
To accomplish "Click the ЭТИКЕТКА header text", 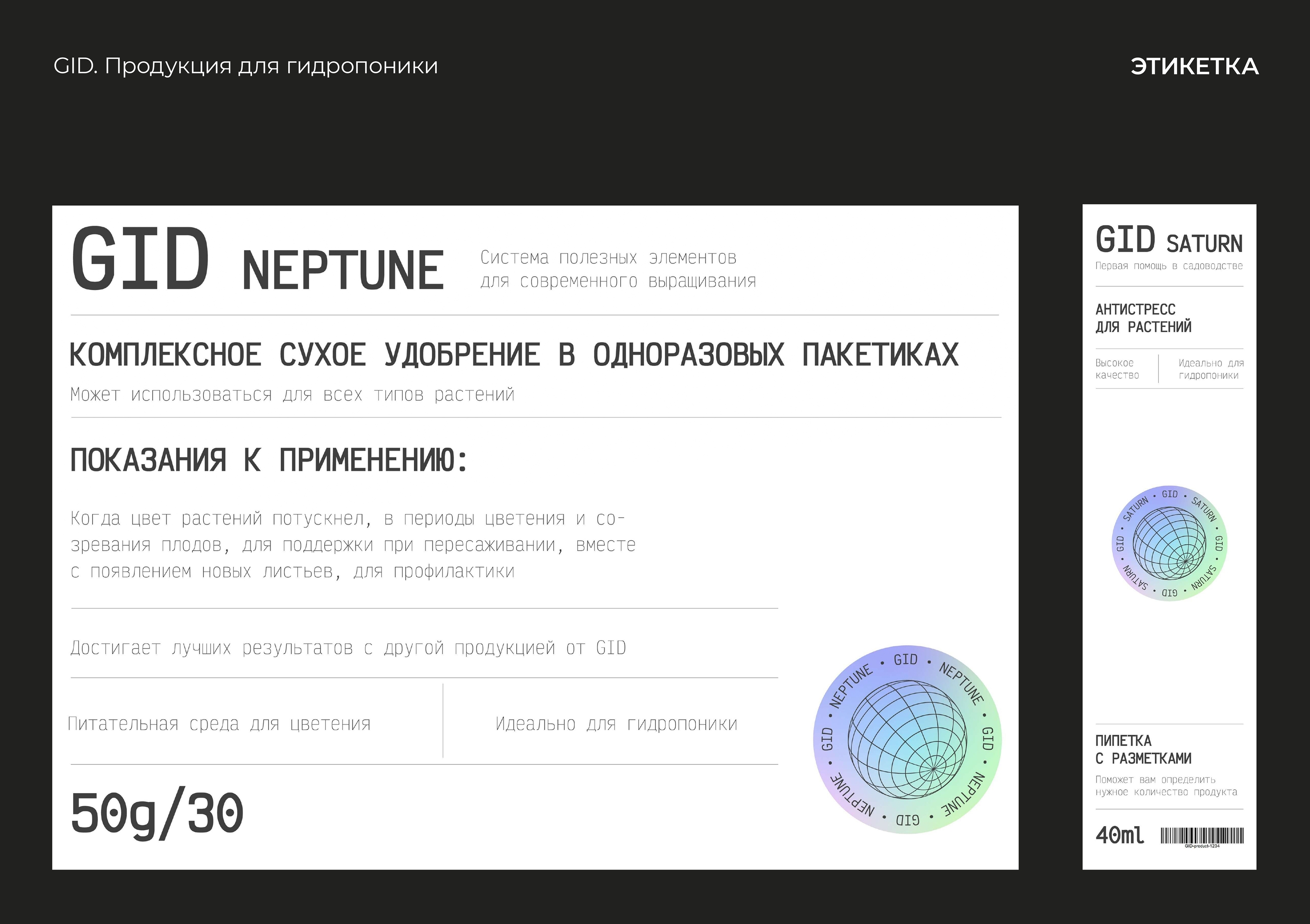I will pos(1194,67).
